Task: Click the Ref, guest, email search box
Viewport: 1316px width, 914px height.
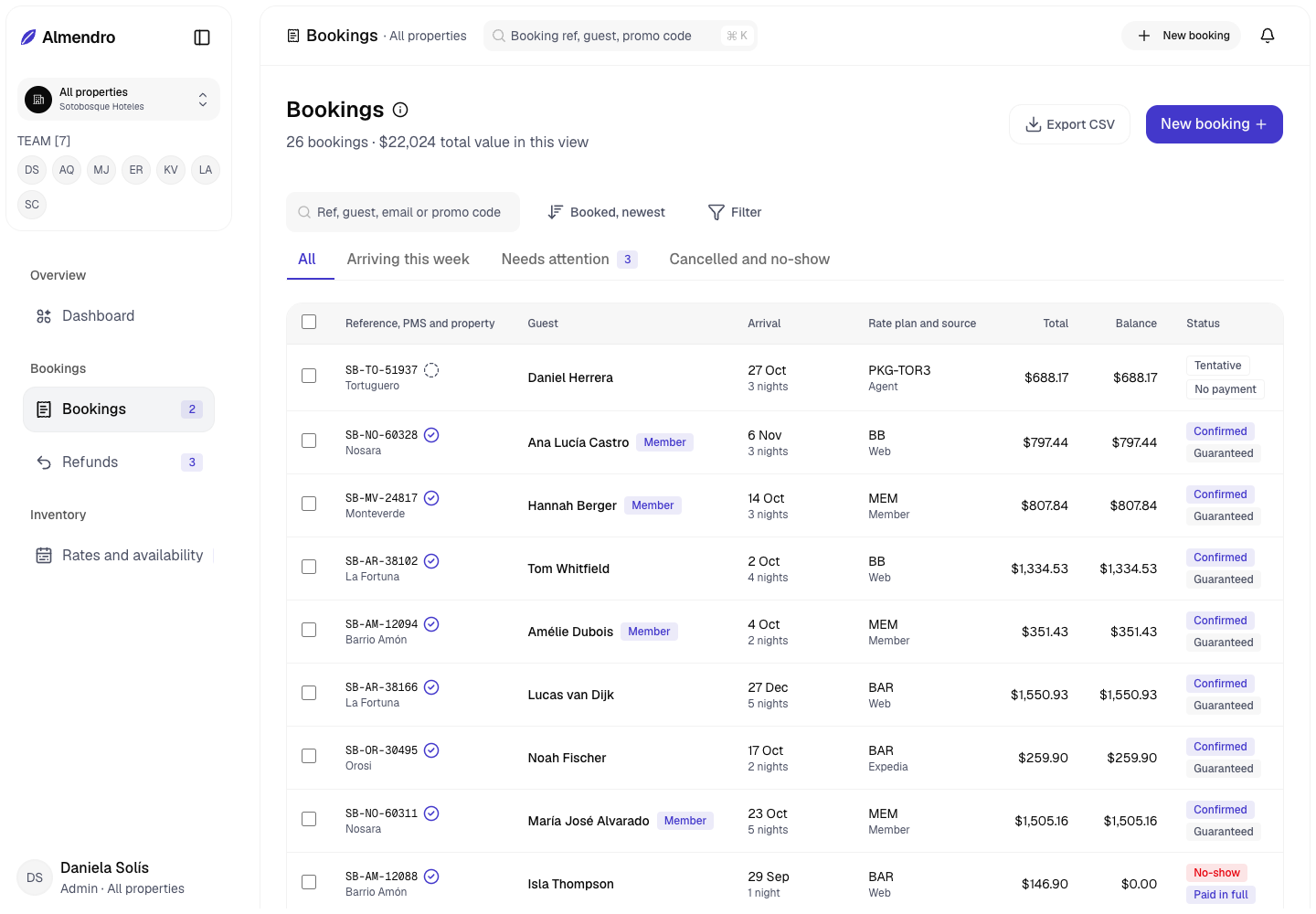Action: click(x=403, y=212)
